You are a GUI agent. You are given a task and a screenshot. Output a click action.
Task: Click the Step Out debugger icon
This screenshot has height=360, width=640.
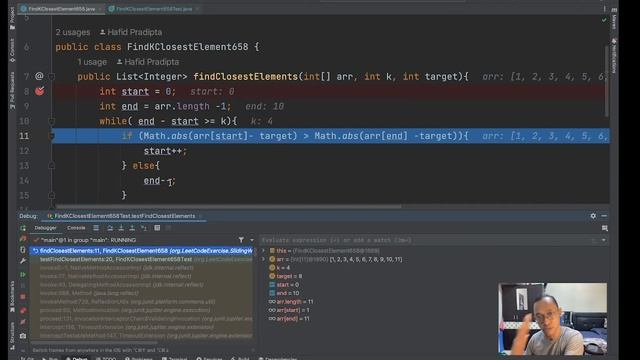coord(132,228)
